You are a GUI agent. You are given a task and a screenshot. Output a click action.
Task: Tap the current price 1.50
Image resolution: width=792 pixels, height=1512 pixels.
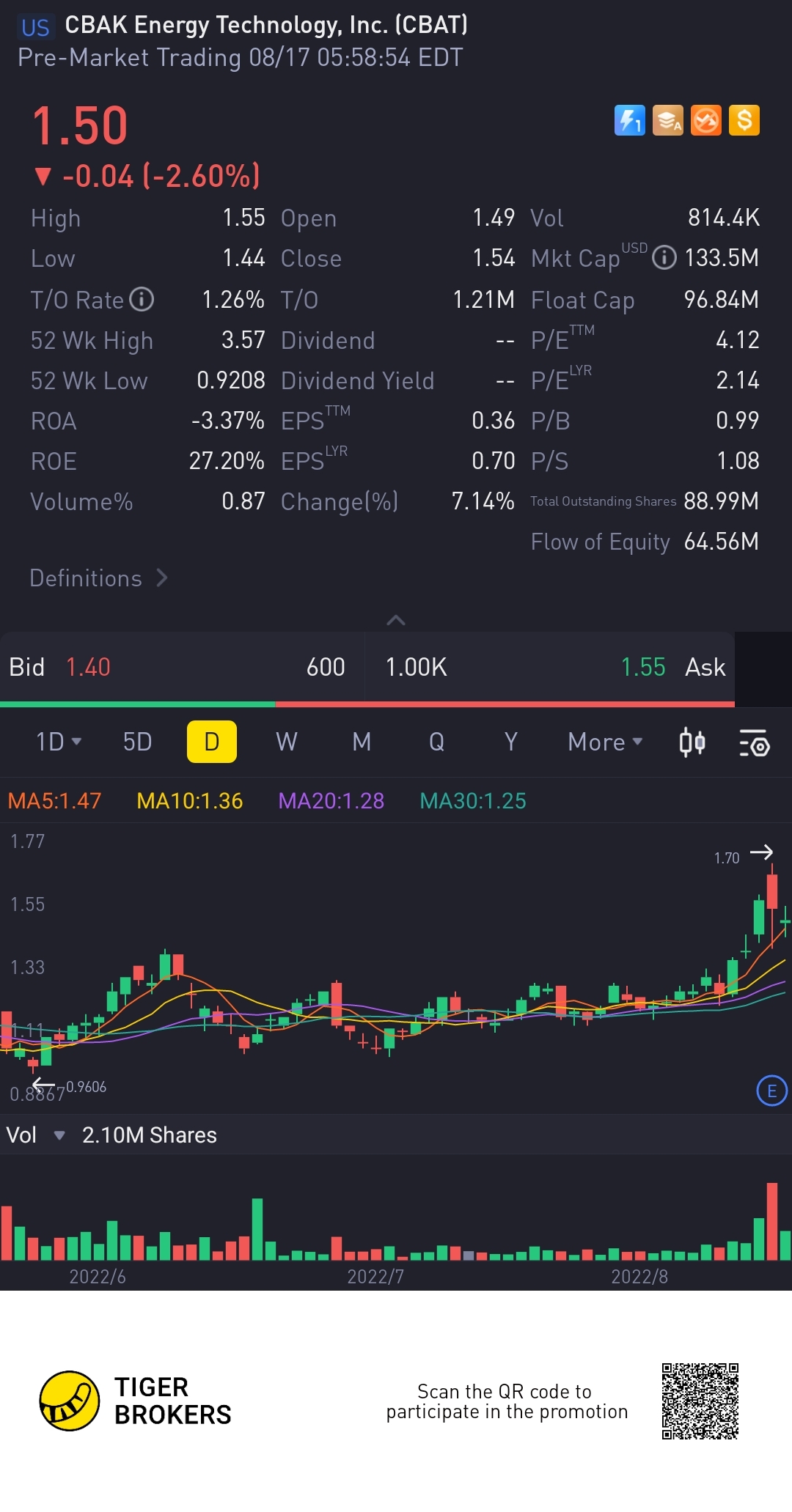pos(80,125)
